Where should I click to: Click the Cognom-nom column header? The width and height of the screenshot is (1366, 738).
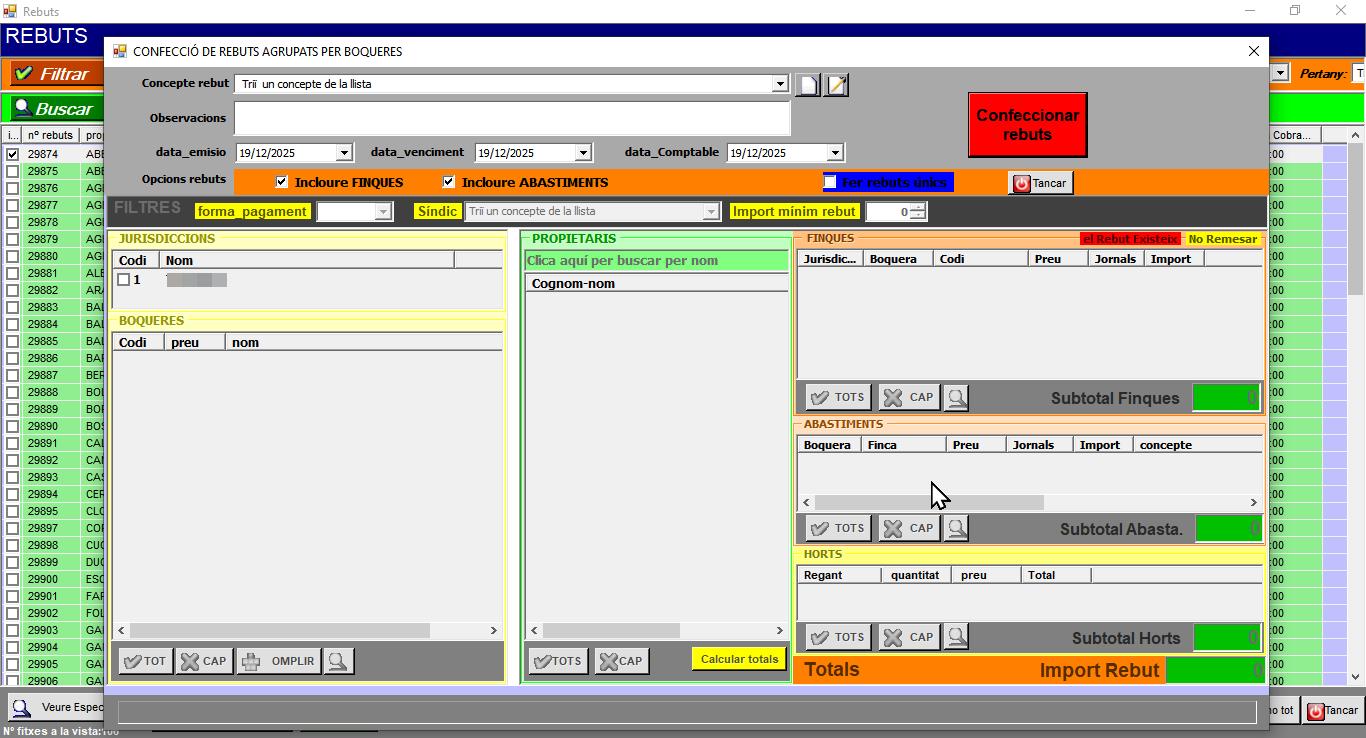[573, 284]
